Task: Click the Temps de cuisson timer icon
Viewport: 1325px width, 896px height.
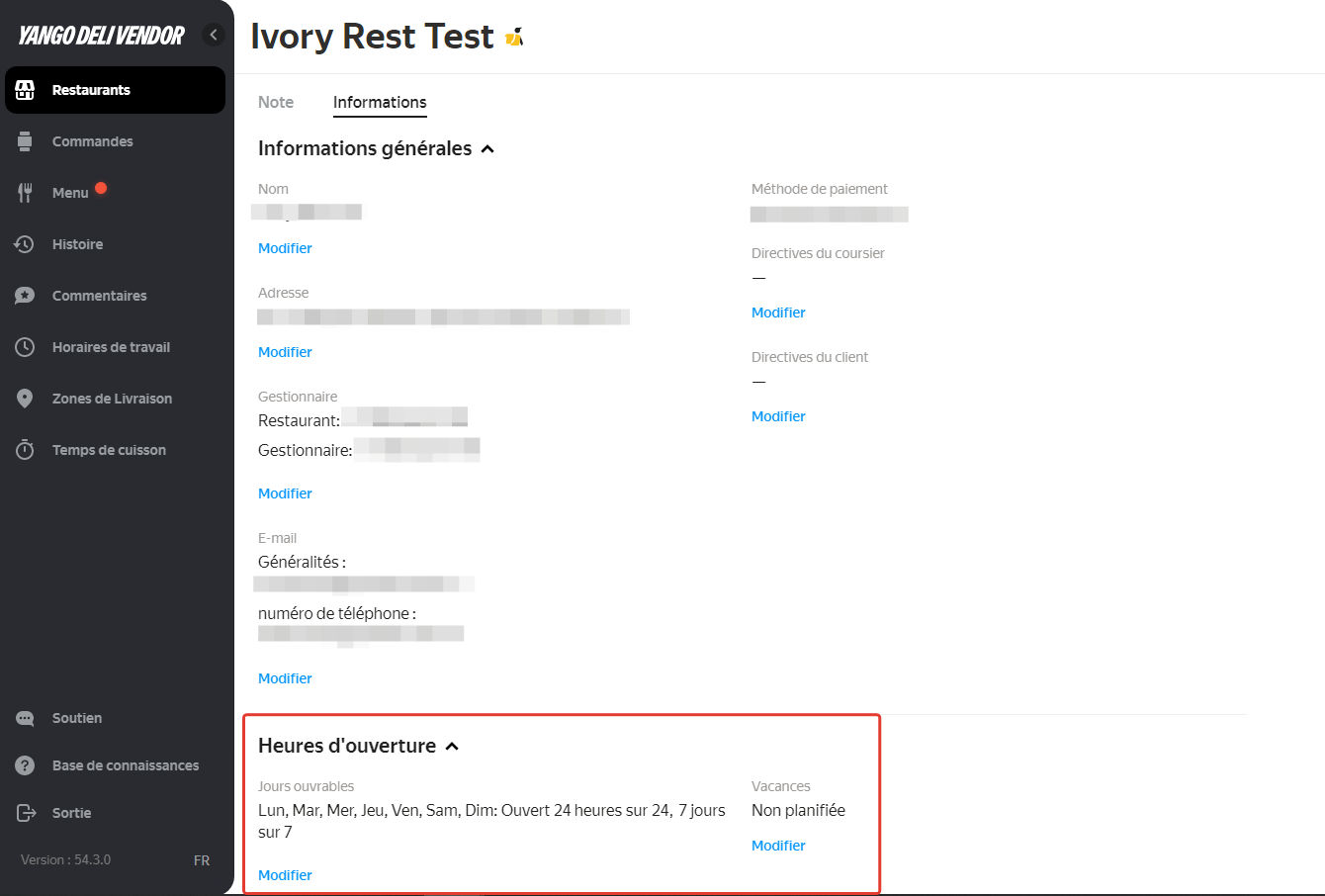Action: click(26, 450)
